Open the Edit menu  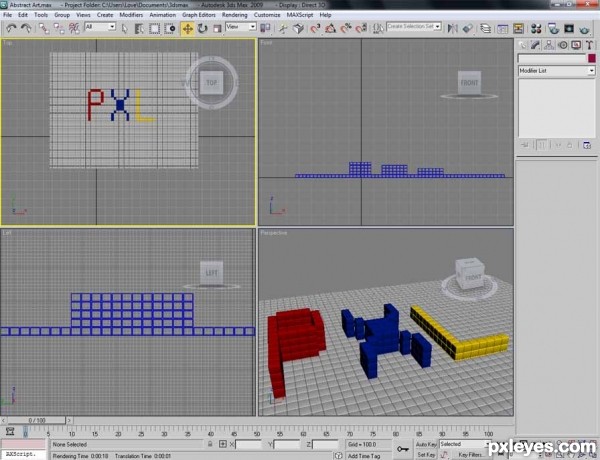coord(23,15)
